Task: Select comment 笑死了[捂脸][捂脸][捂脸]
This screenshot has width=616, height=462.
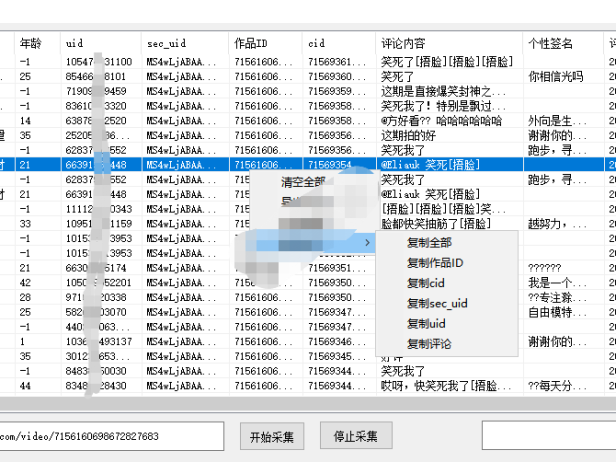Action: [x=447, y=62]
